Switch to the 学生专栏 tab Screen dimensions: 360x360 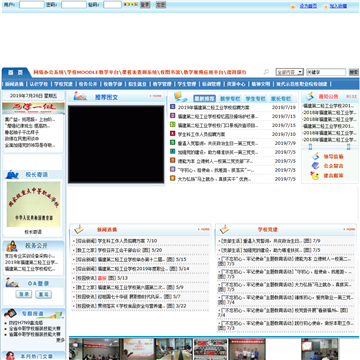coord(255,99)
